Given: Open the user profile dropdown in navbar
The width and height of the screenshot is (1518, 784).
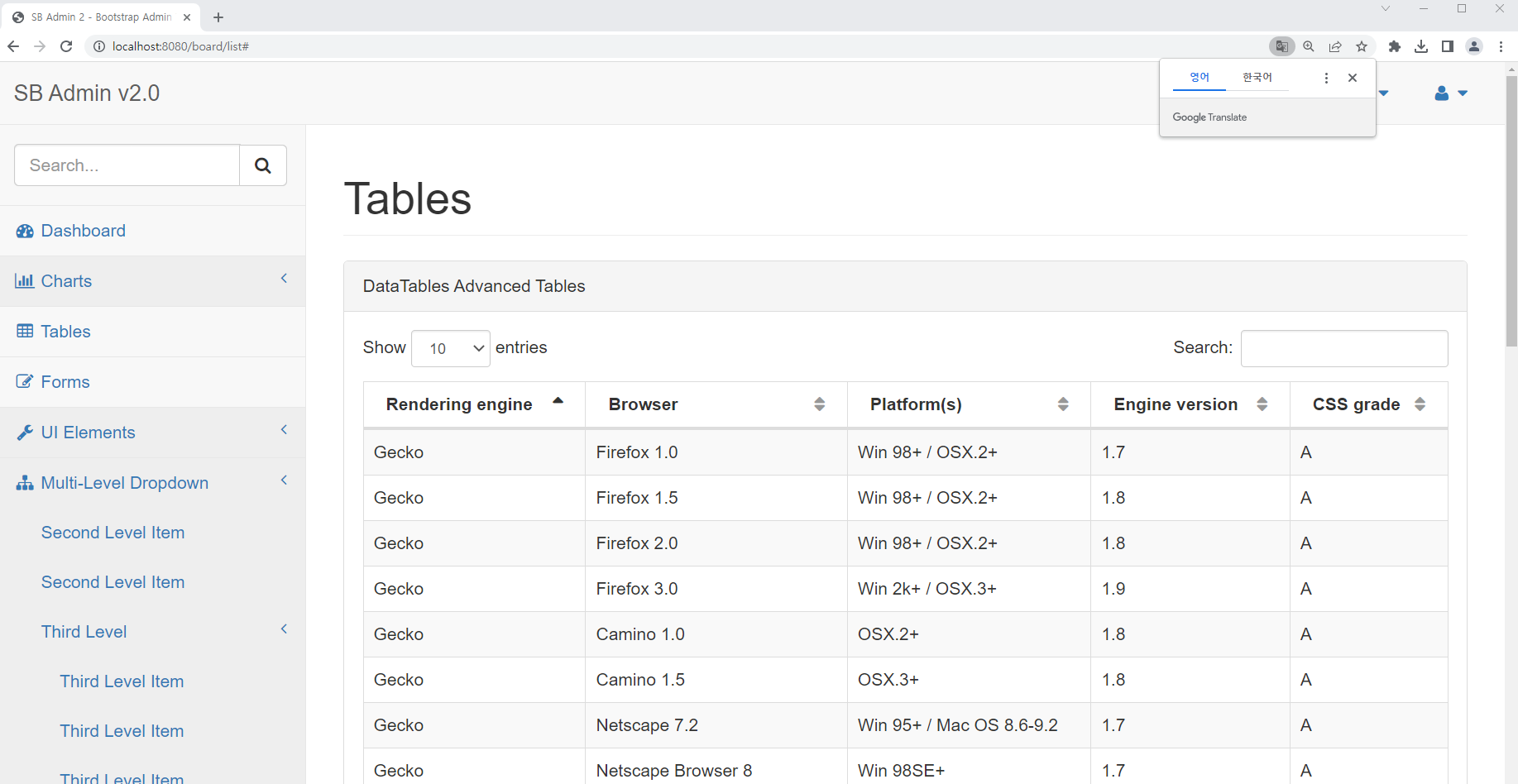Looking at the screenshot, I should pos(1451,93).
